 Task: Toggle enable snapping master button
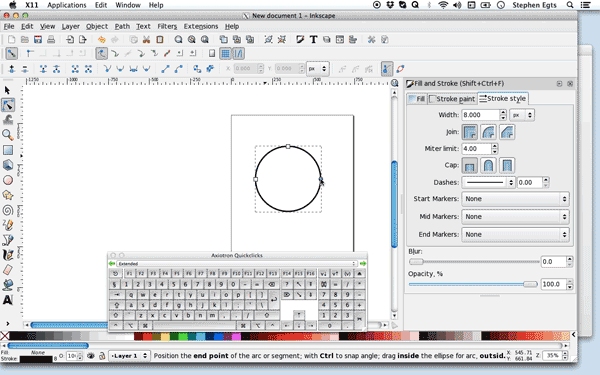tap(11, 54)
